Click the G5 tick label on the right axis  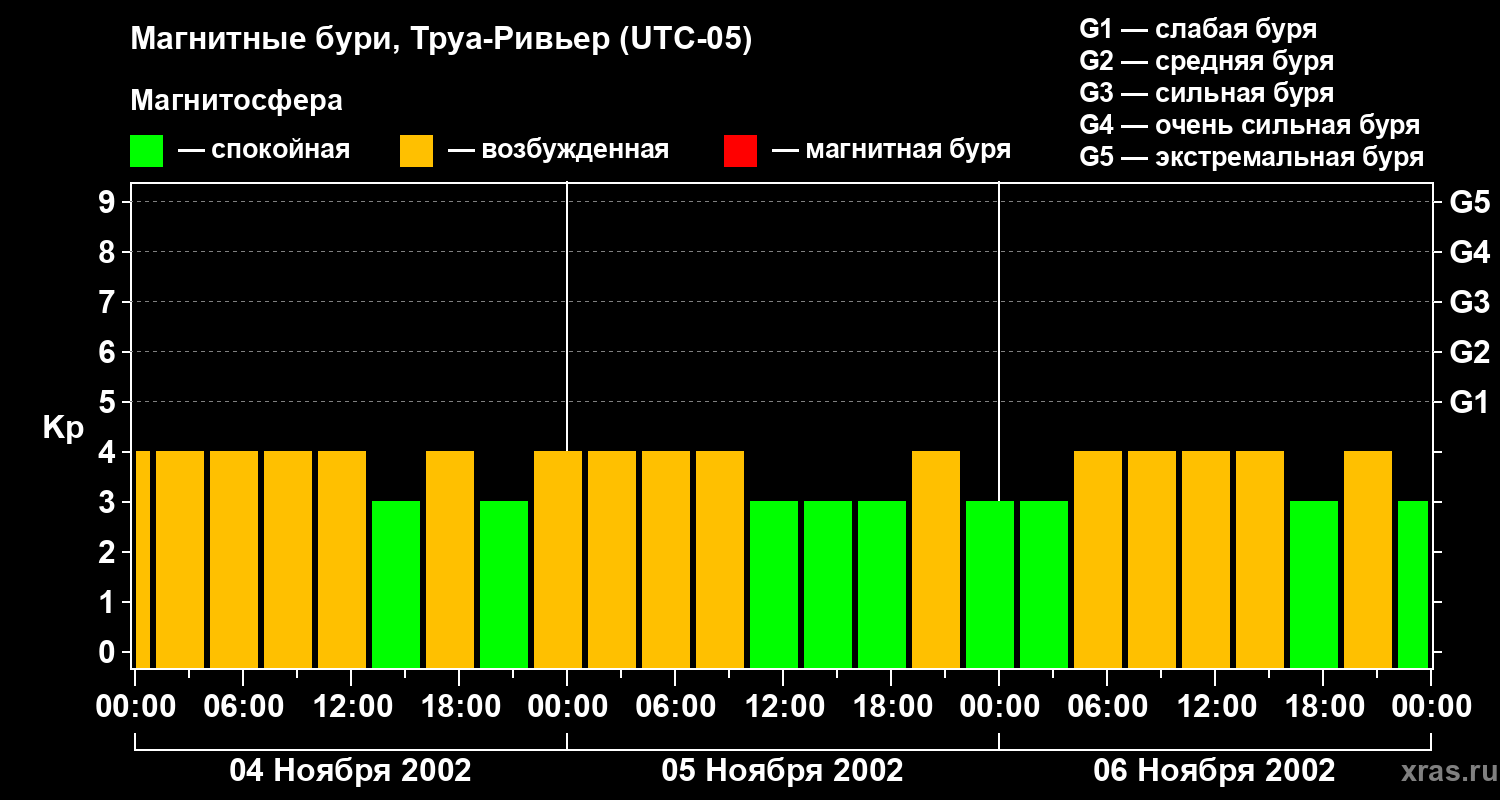[x=1469, y=202]
